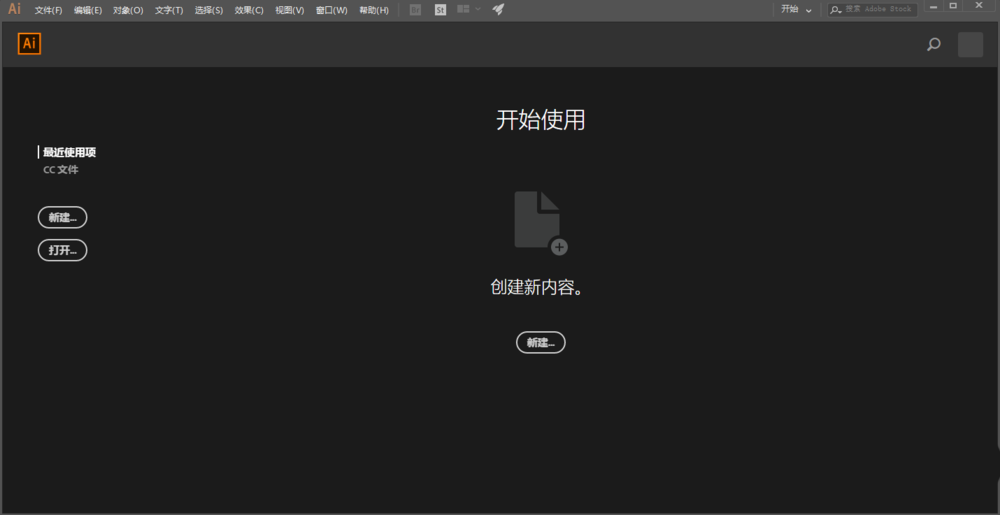Maximize the Illustrator window
Screen dimensions: 1000x515
coord(953,6)
